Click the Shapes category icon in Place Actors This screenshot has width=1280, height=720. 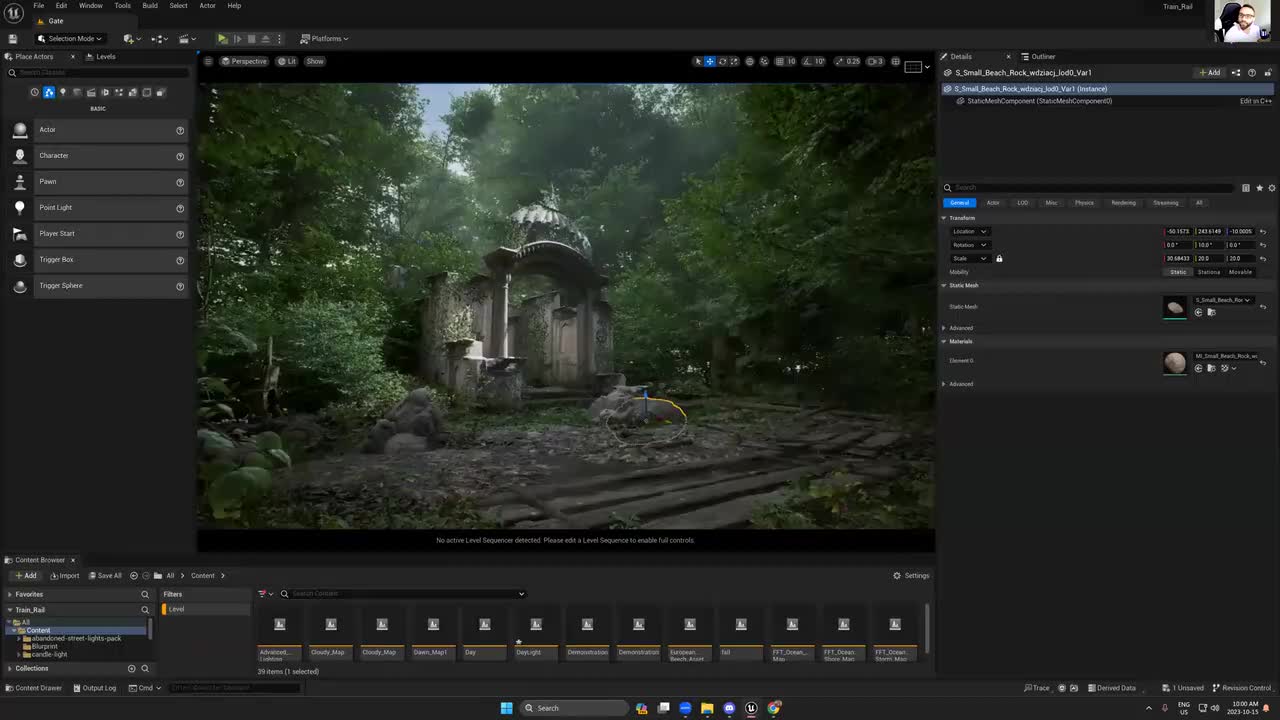pos(77,92)
